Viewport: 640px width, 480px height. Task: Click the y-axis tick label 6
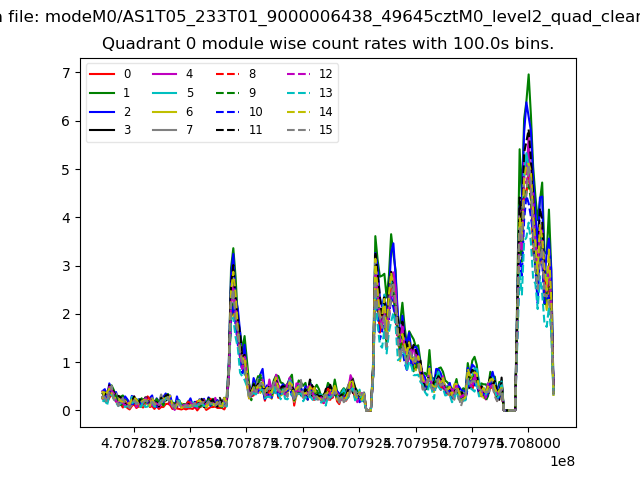66,122
